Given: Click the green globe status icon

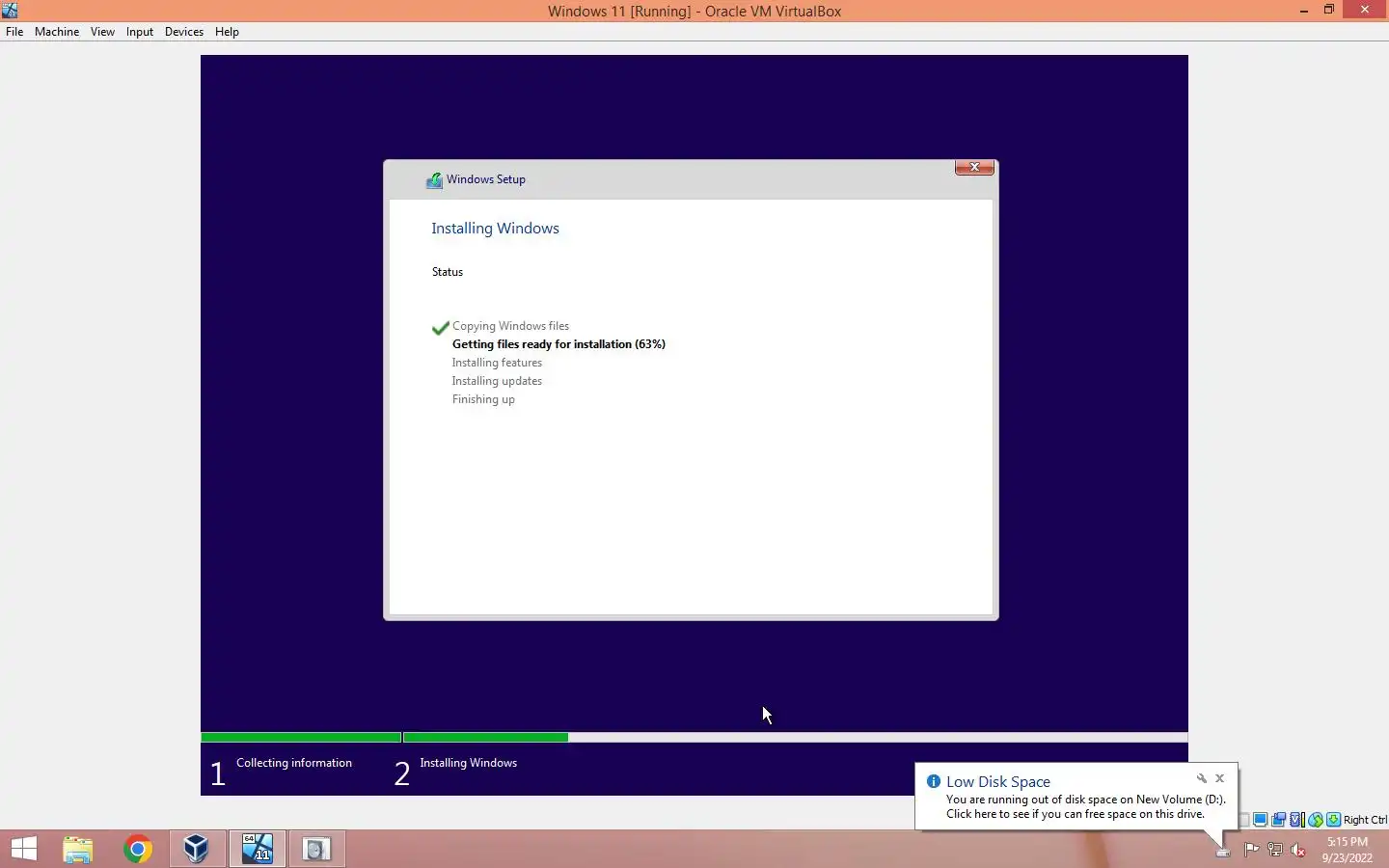Looking at the screenshot, I should tap(1315, 820).
